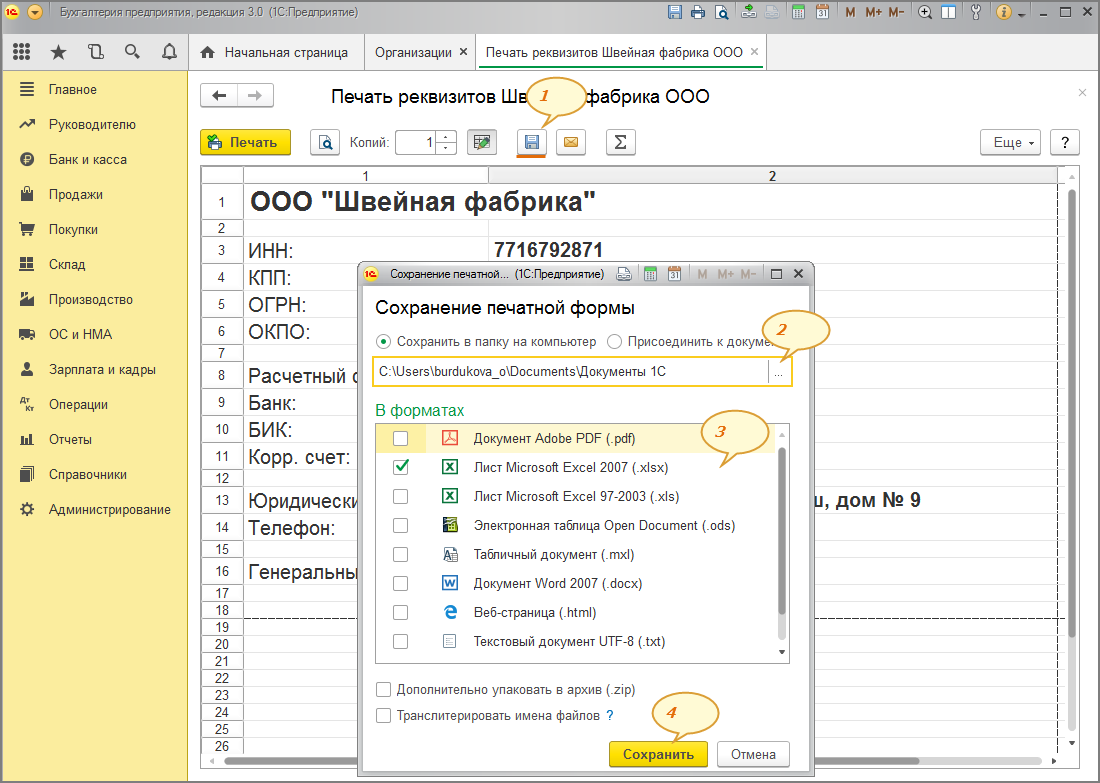Click the preview icon next to Печать
The width and height of the screenshot is (1100, 783).
tap(326, 142)
